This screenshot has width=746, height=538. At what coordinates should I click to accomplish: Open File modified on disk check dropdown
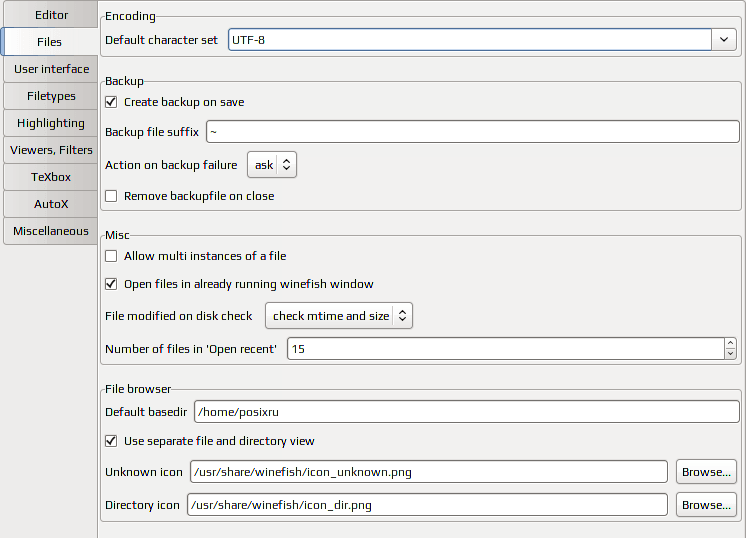coord(339,315)
